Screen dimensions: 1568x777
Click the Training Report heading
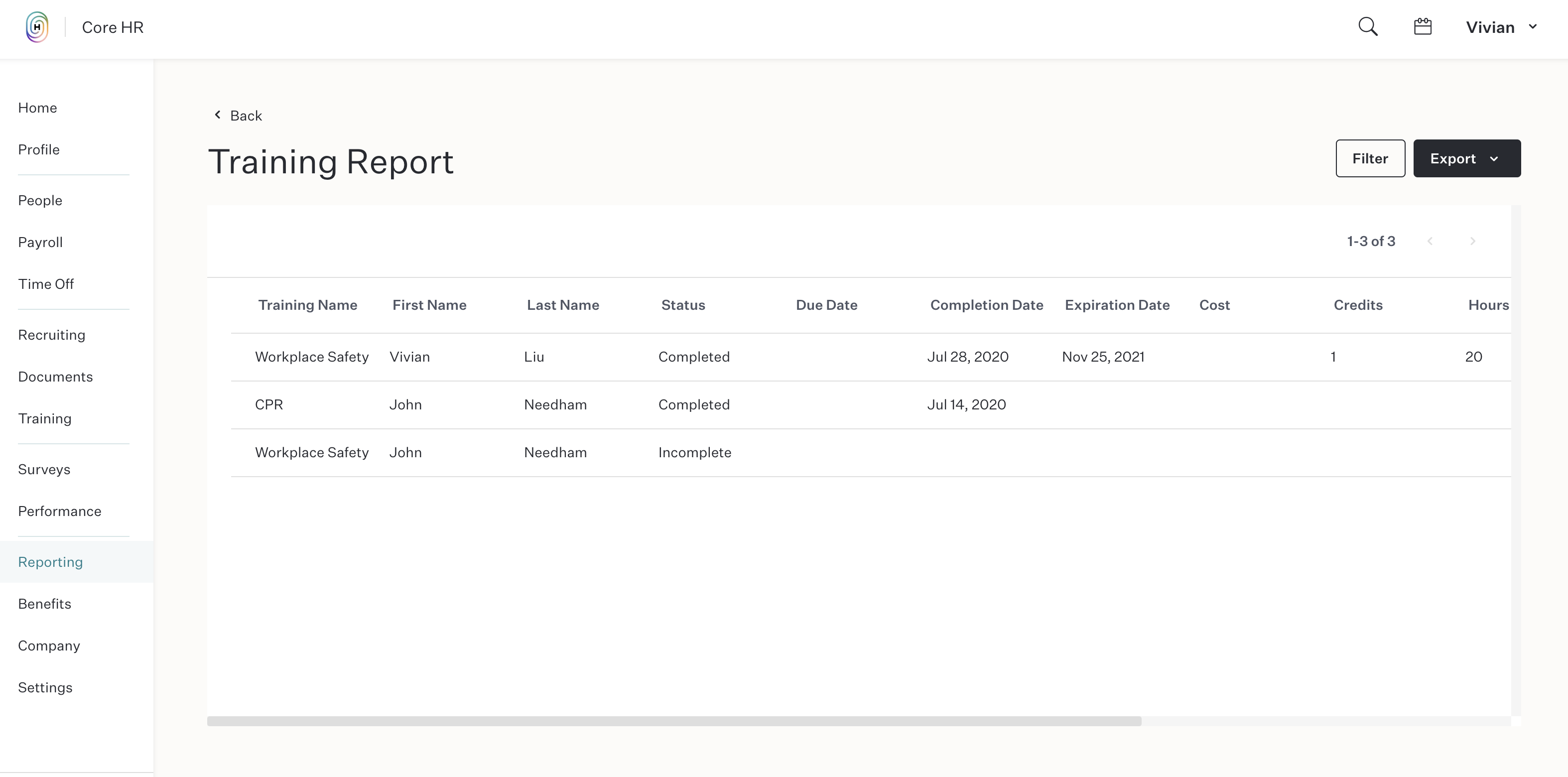coord(331,162)
